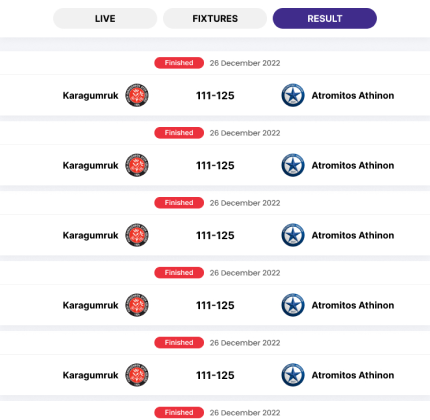The width and height of the screenshot is (430, 420).
Task: Open the second match score 111-125
Action: (215, 166)
